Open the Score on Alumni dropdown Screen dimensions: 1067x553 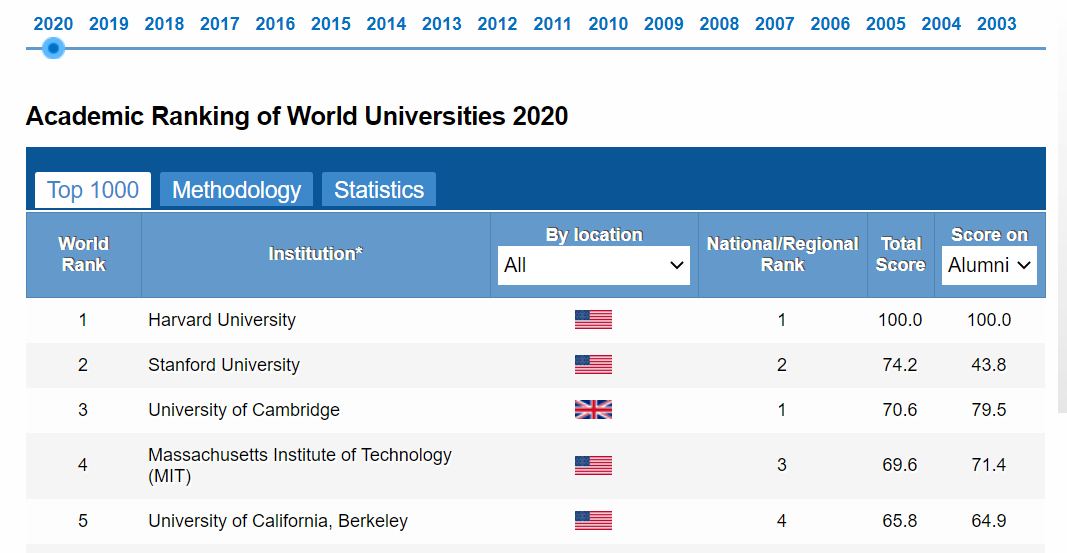[989, 265]
